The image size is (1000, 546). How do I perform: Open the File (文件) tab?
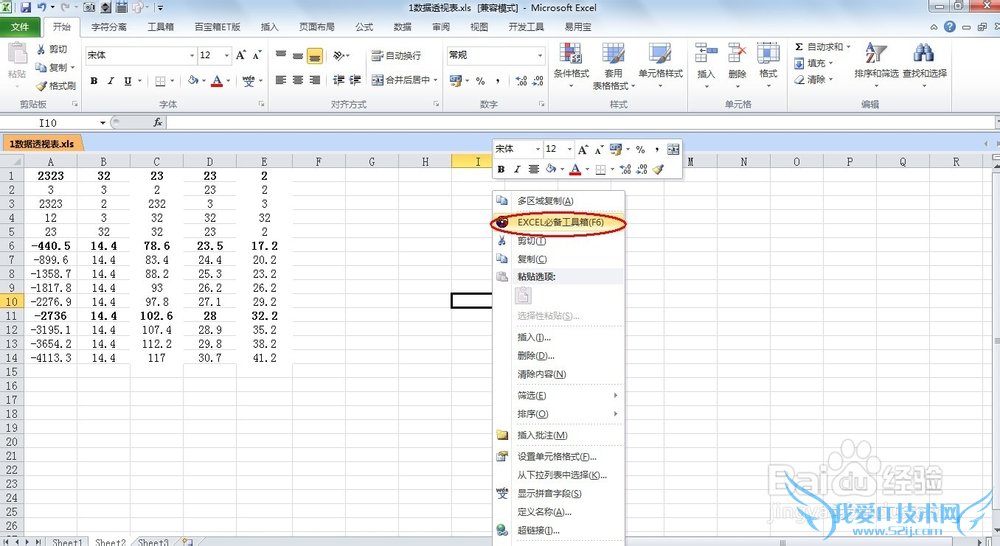[x=20, y=27]
